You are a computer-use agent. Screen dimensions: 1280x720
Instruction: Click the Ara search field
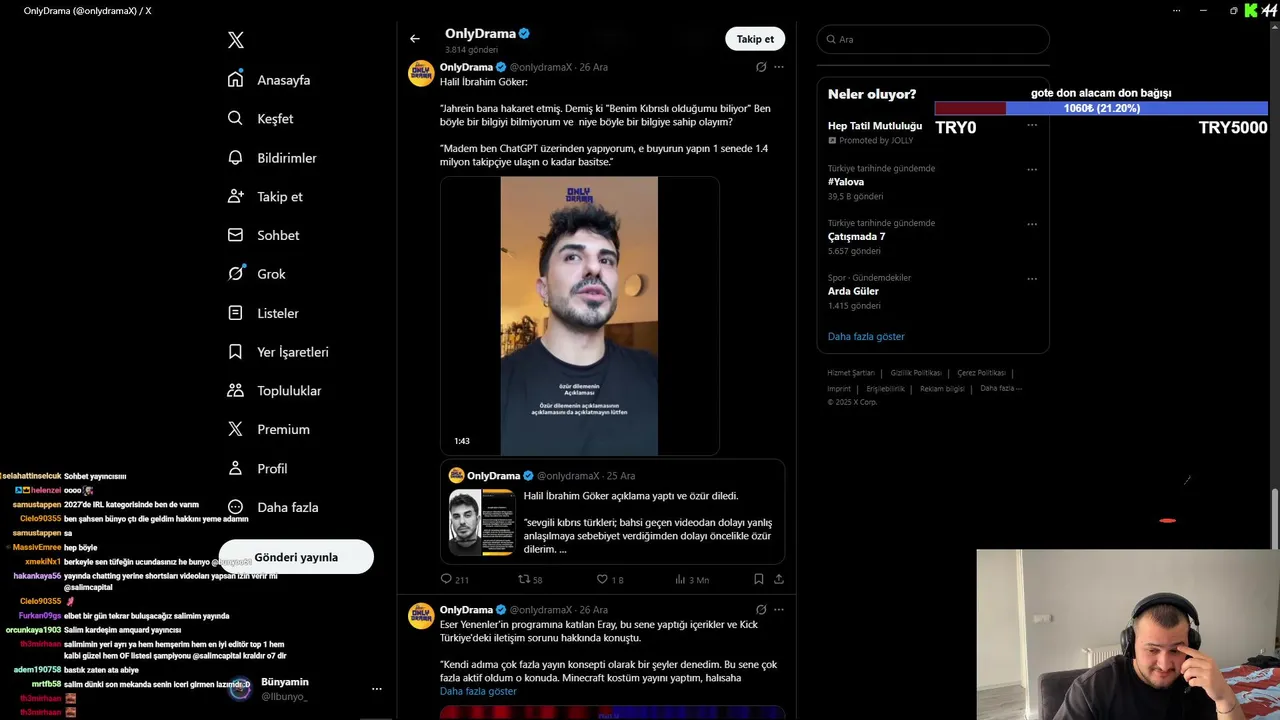(933, 39)
